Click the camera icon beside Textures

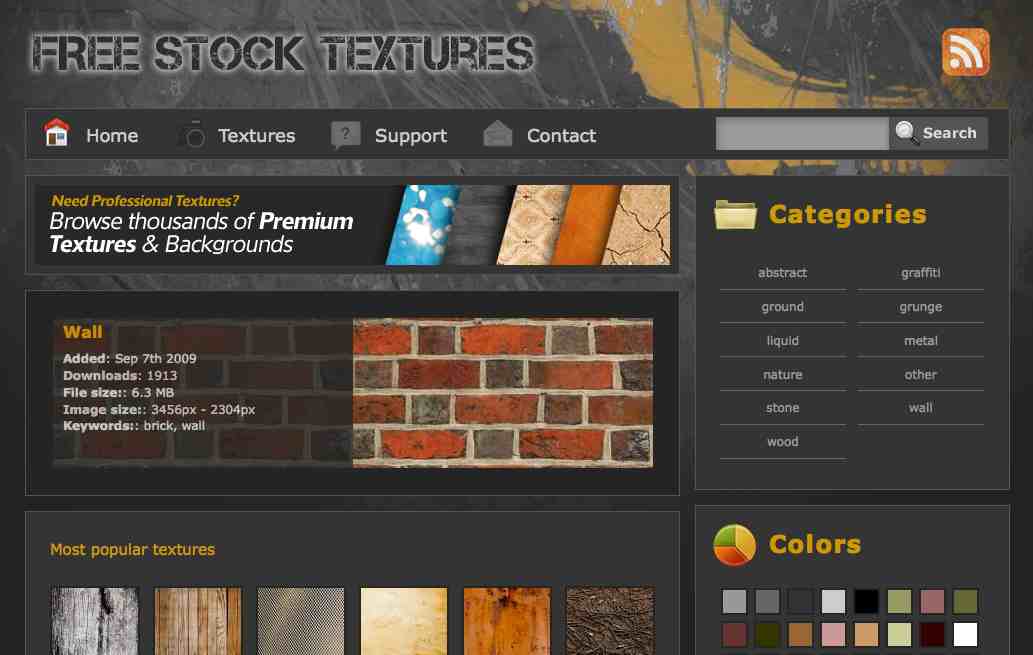click(x=193, y=134)
